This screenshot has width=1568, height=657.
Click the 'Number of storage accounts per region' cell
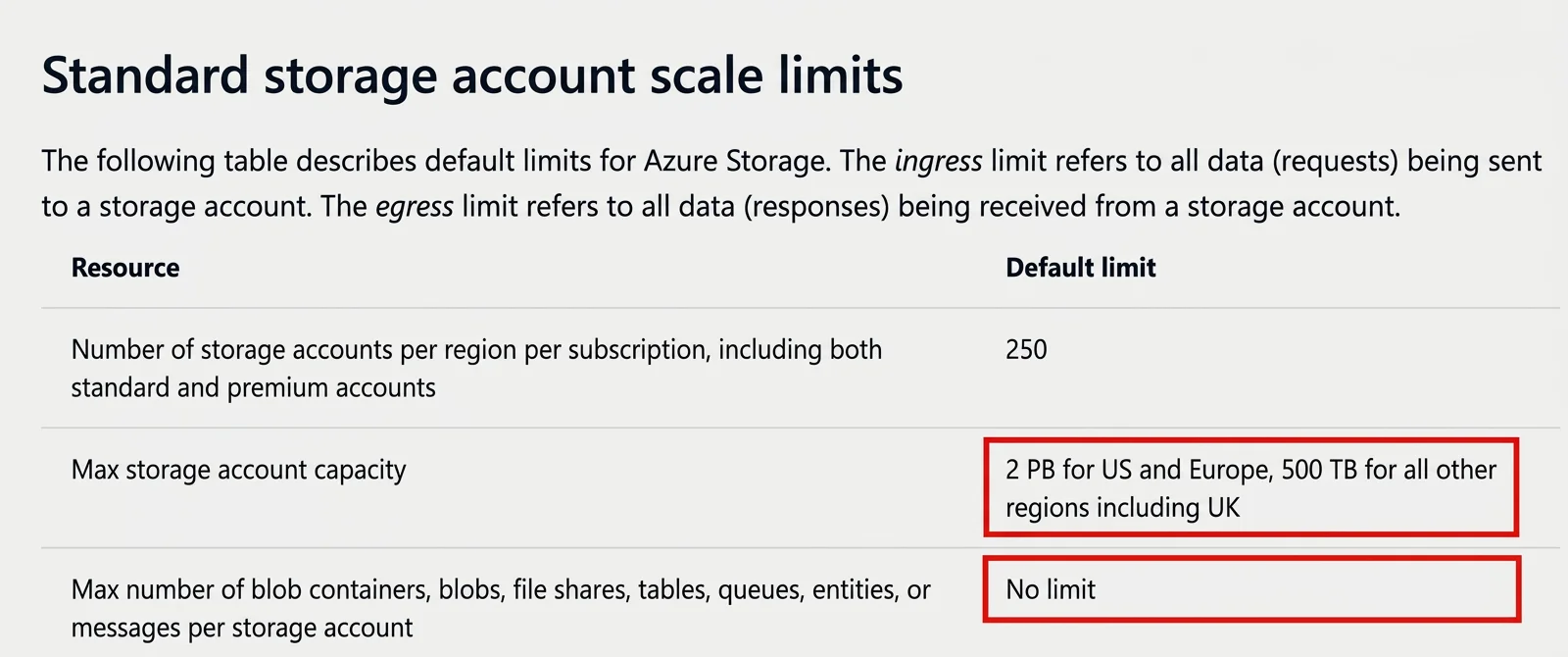(476, 369)
